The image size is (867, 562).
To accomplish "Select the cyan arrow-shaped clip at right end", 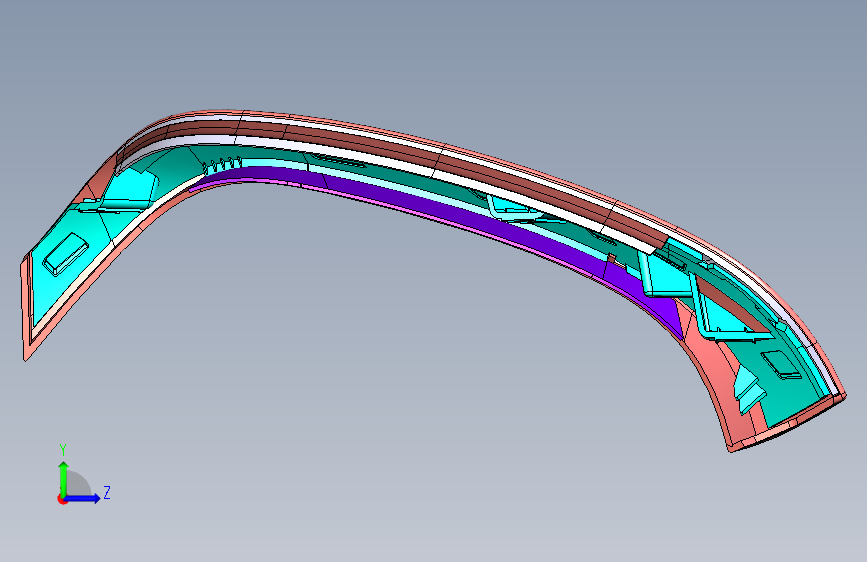I will 749,390.
